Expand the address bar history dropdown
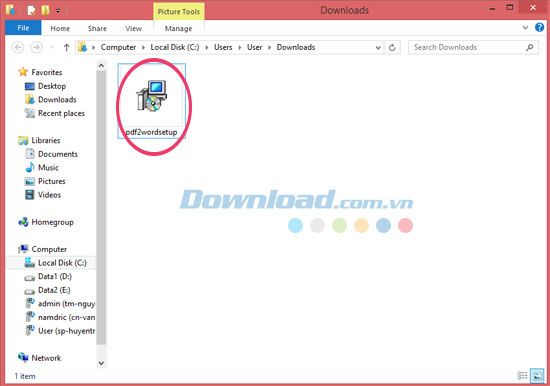This screenshot has height=386, width=550. click(378, 47)
